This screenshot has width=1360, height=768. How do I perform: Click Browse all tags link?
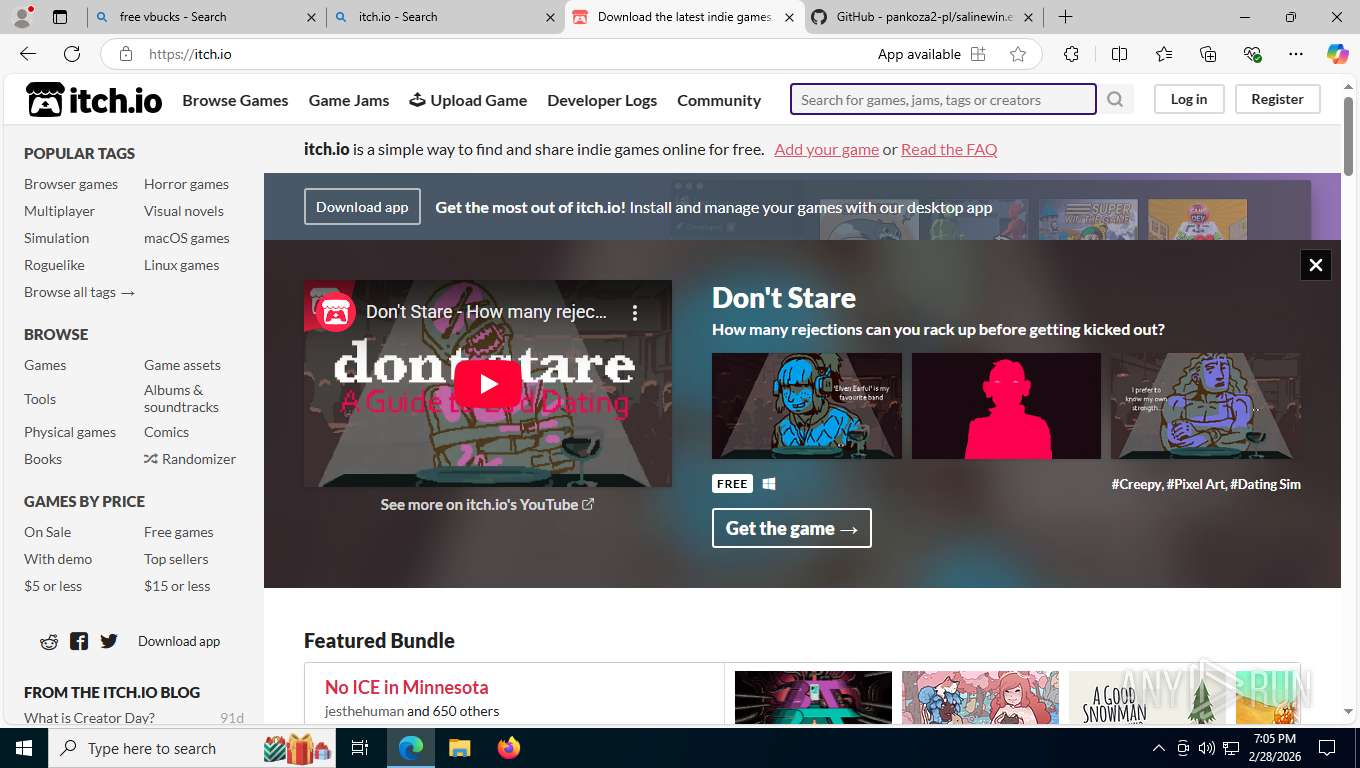(x=79, y=292)
